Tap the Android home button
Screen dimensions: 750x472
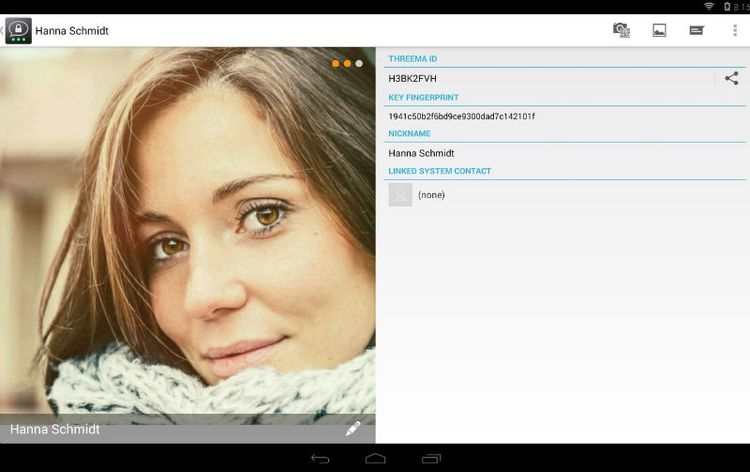pyautogui.click(x=375, y=459)
